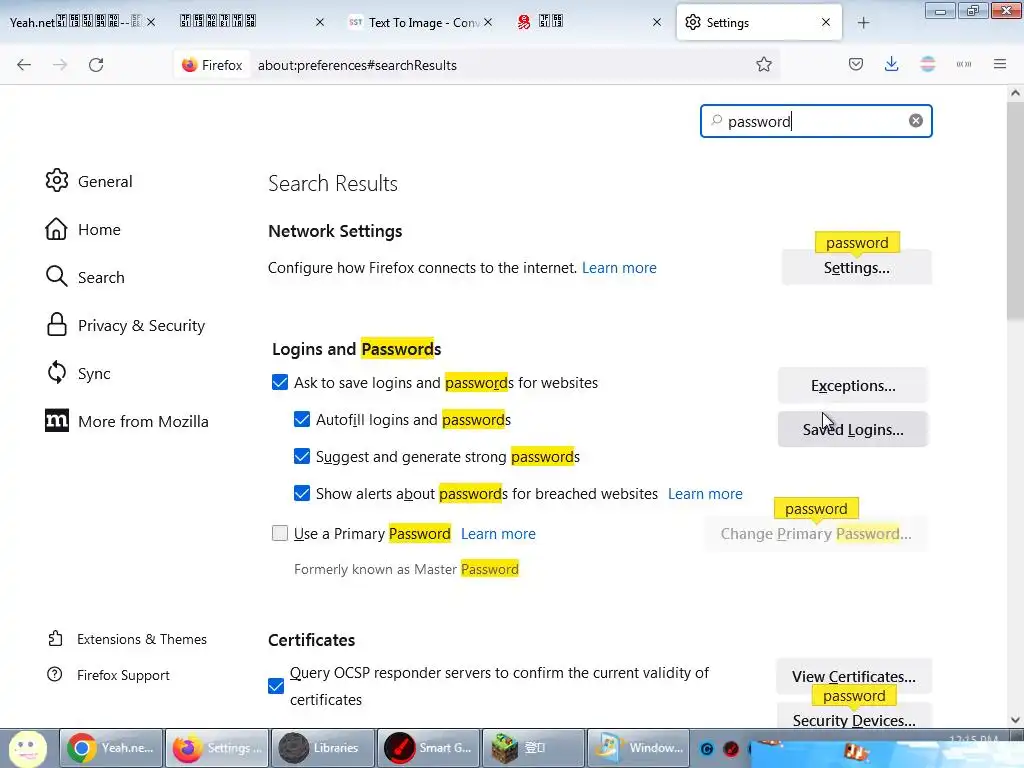Image resolution: width=1024 pixels, height=768 pixels.
Task: Open the Libraries taskbar item
Action: pyautogui.click(x=323, y=748)
